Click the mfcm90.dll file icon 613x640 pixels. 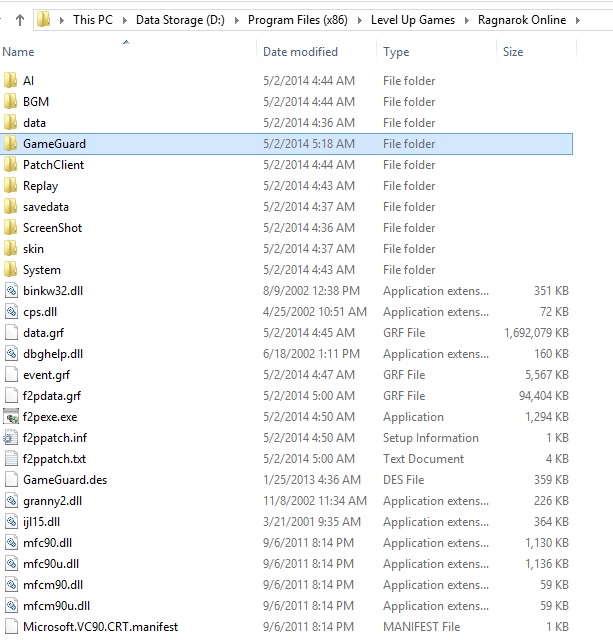[x=11, y=585]
